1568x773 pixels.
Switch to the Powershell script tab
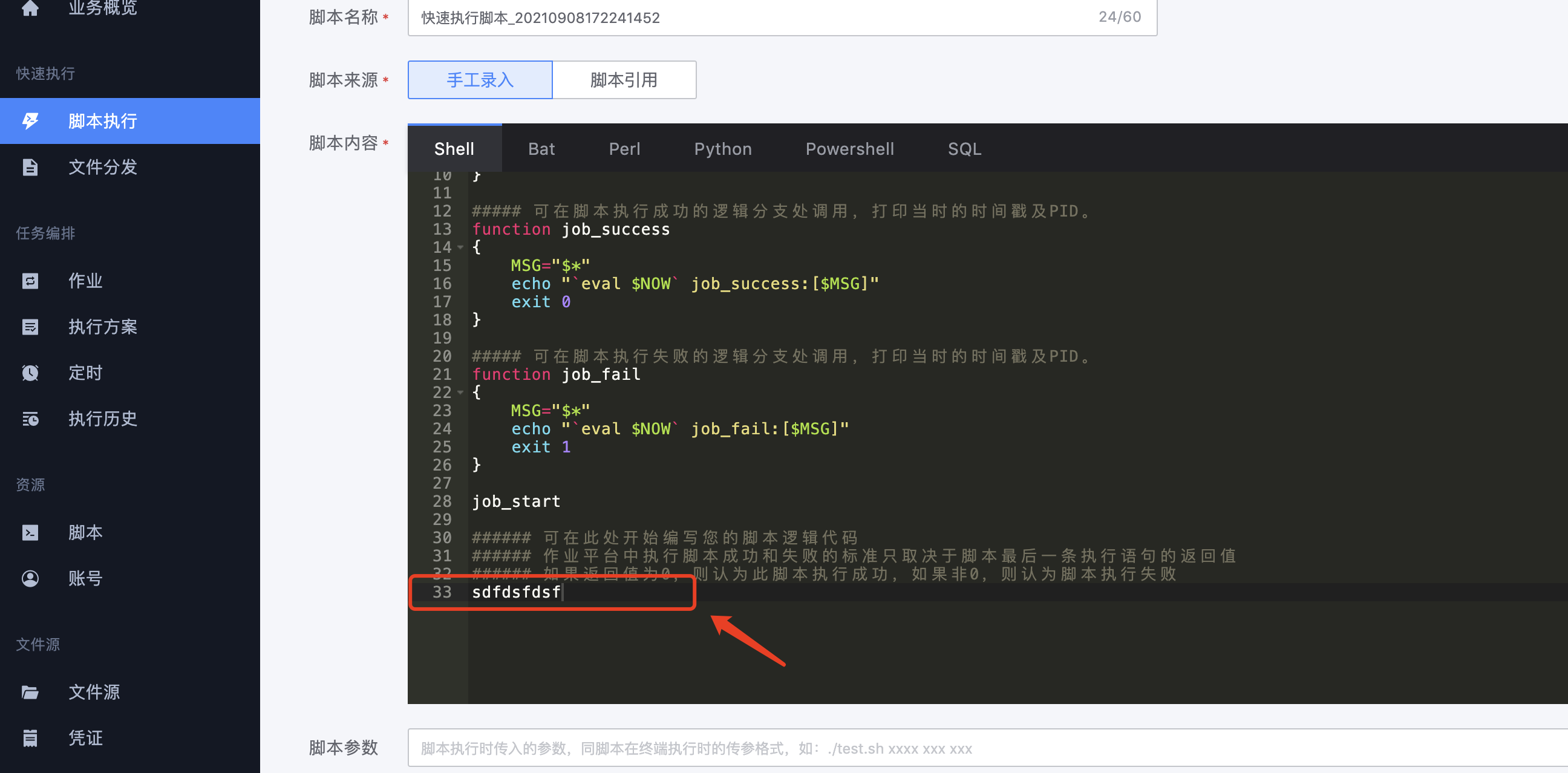click(x=850, y=148)
